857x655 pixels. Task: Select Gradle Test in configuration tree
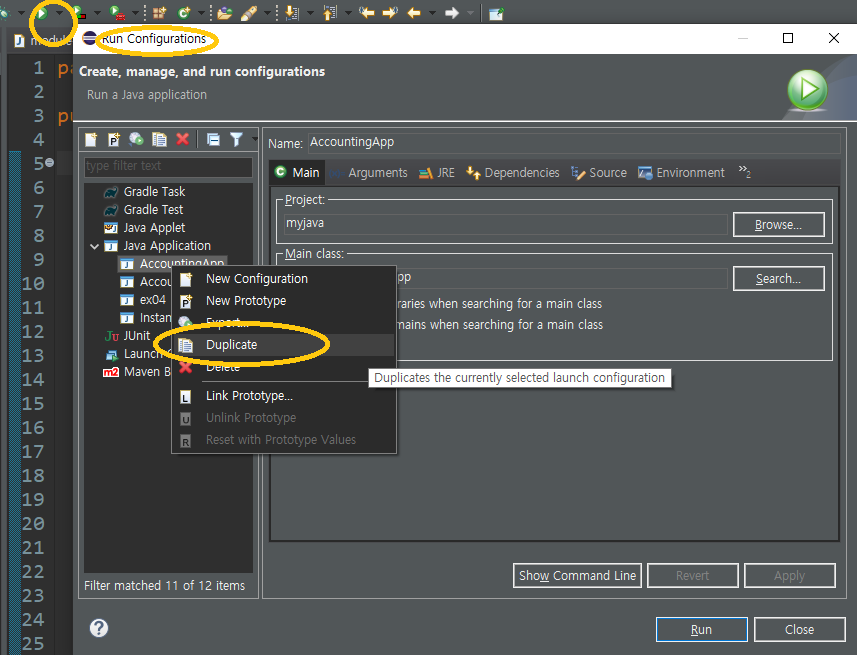tap(153, 210)
